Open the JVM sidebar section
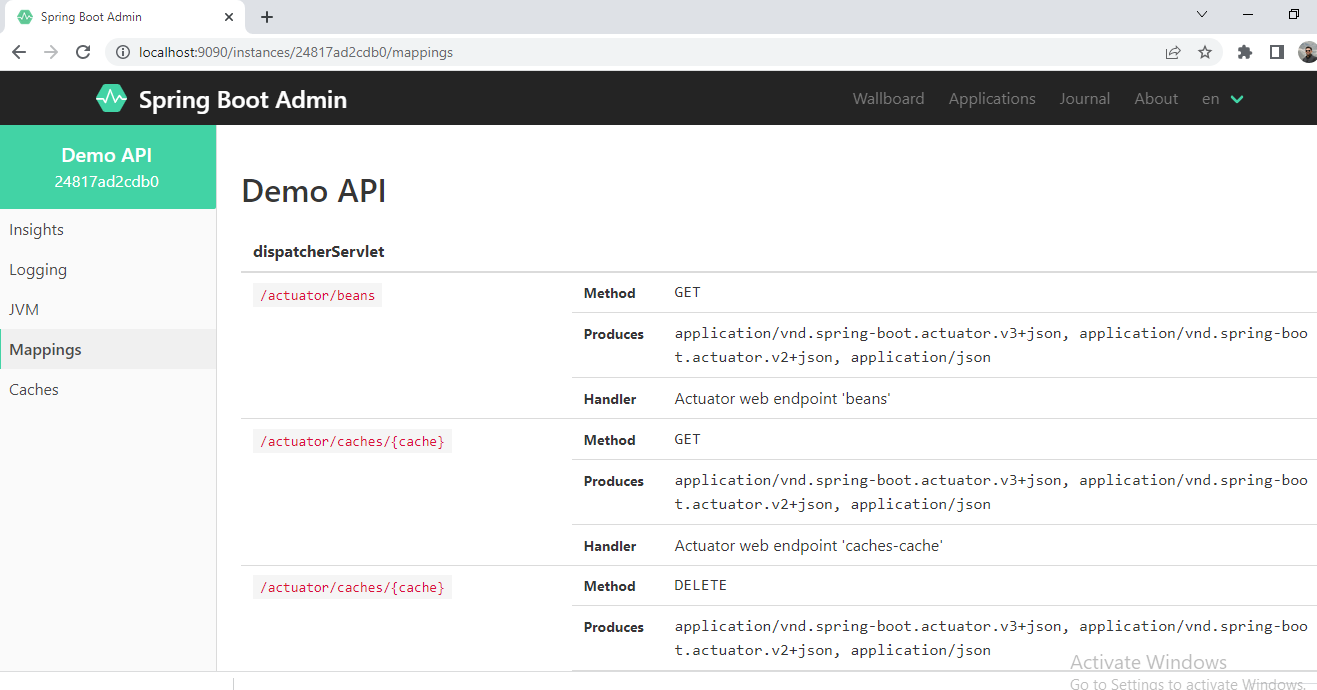1317x690 pixels. tap(24, 310)
